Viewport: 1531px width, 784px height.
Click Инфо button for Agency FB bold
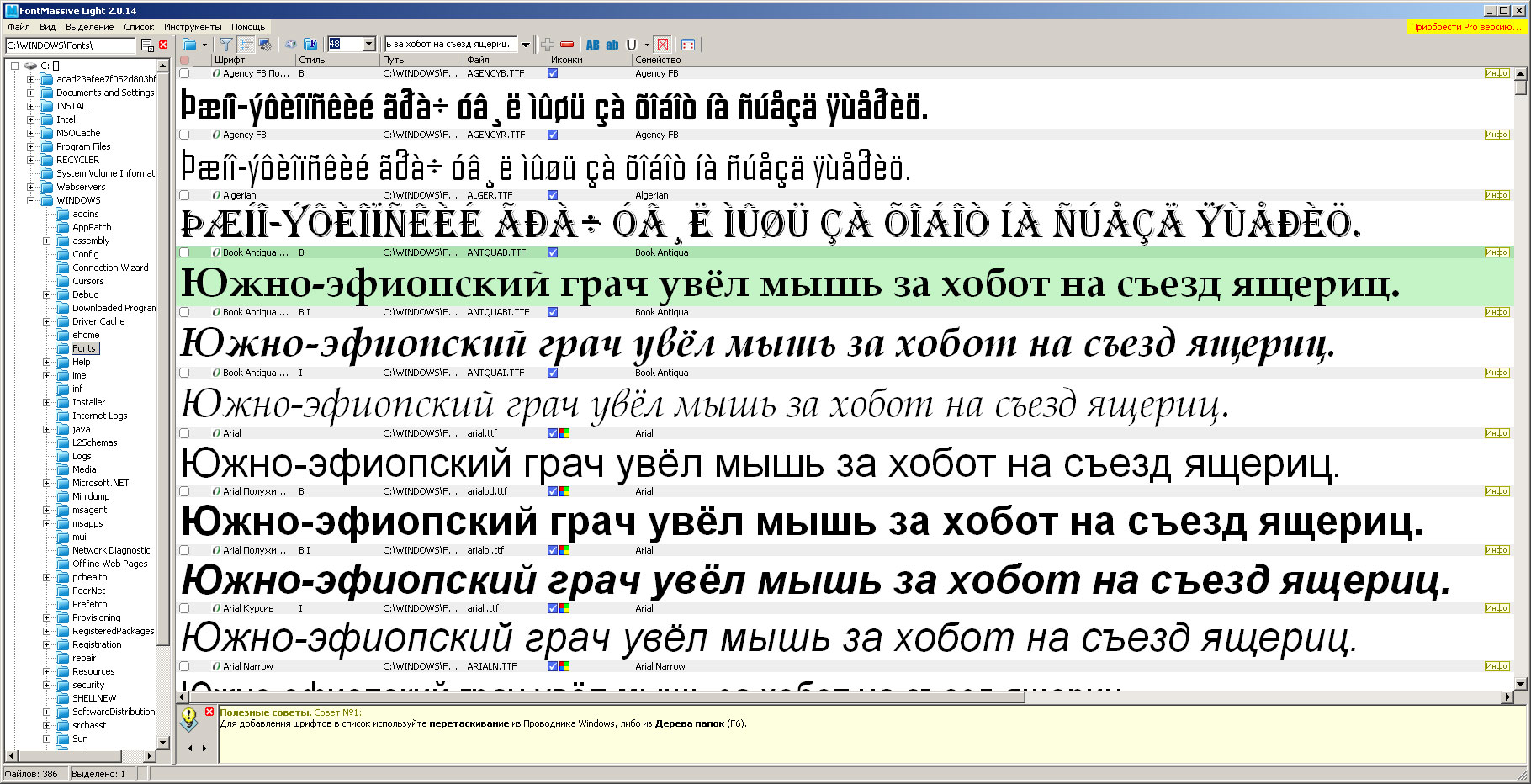1497,73
